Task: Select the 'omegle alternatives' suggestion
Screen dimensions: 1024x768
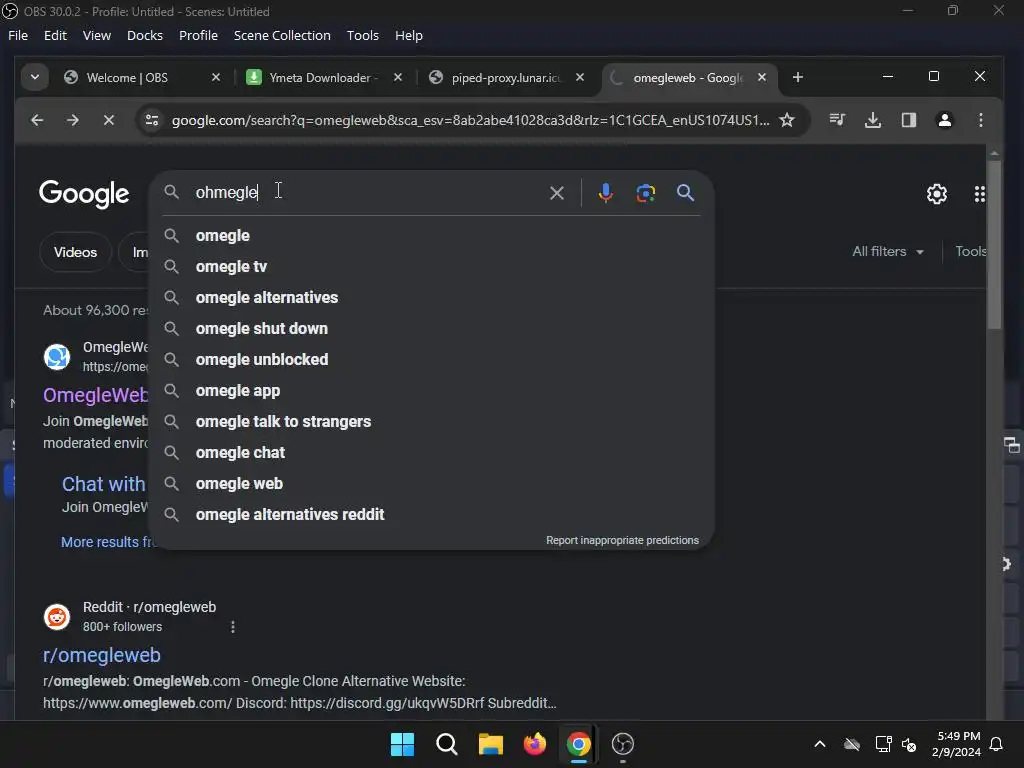Action: click(432, 298)
